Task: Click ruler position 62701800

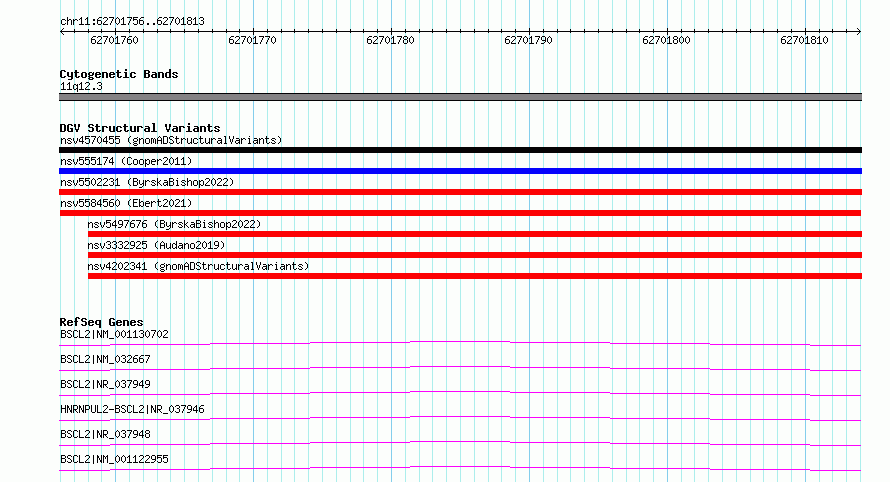Action: [666, 40]
